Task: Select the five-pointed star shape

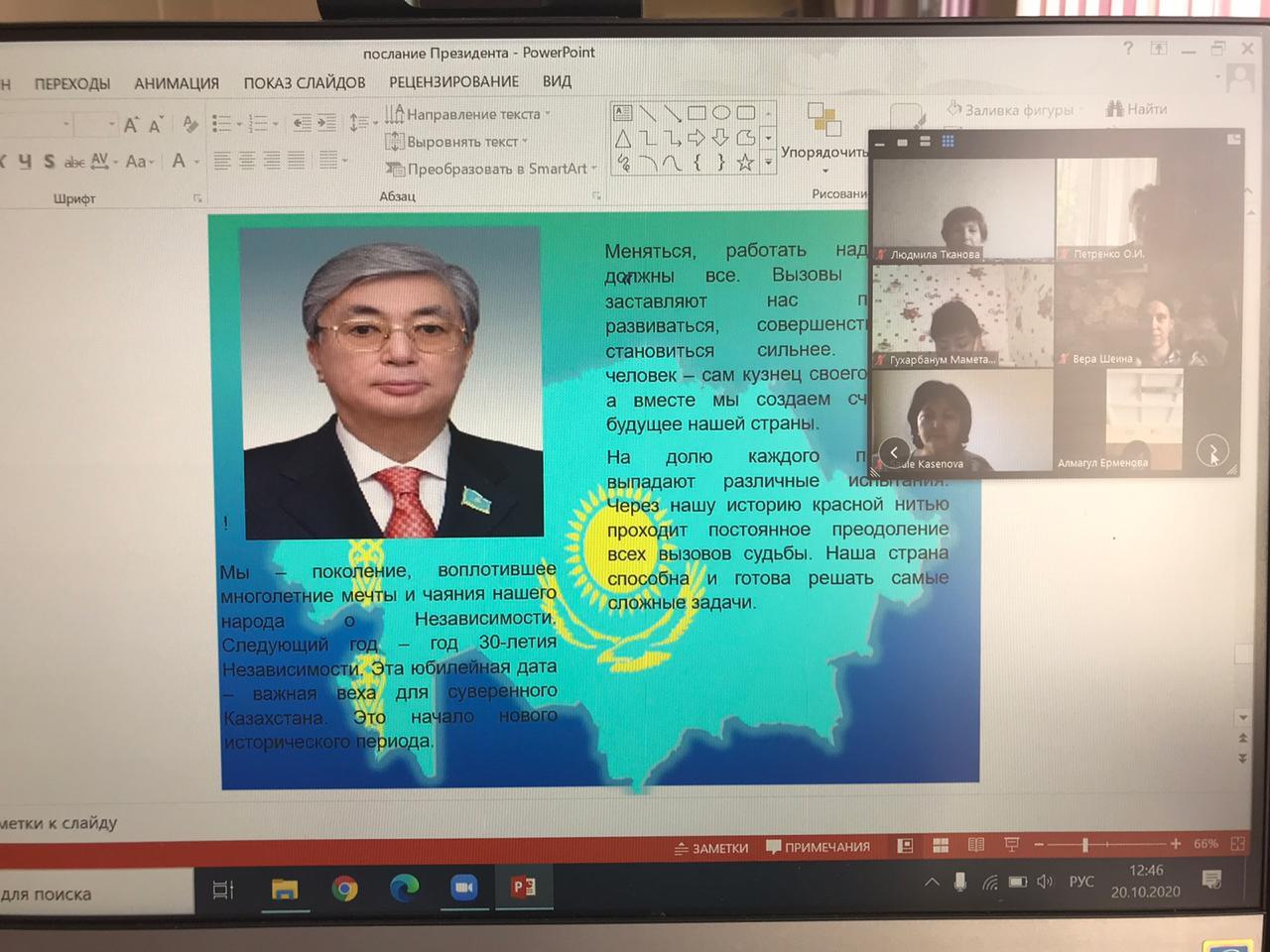Action: point(745,163)
